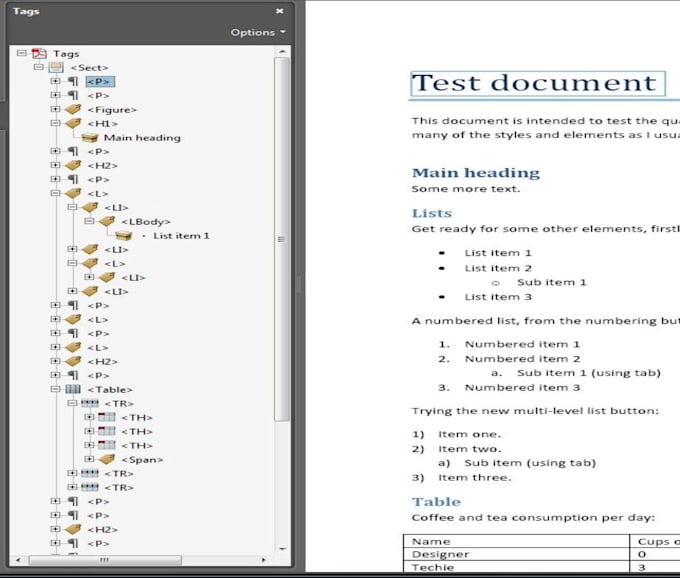Click the 'Main heading' heading in the document

click(476, 173)
